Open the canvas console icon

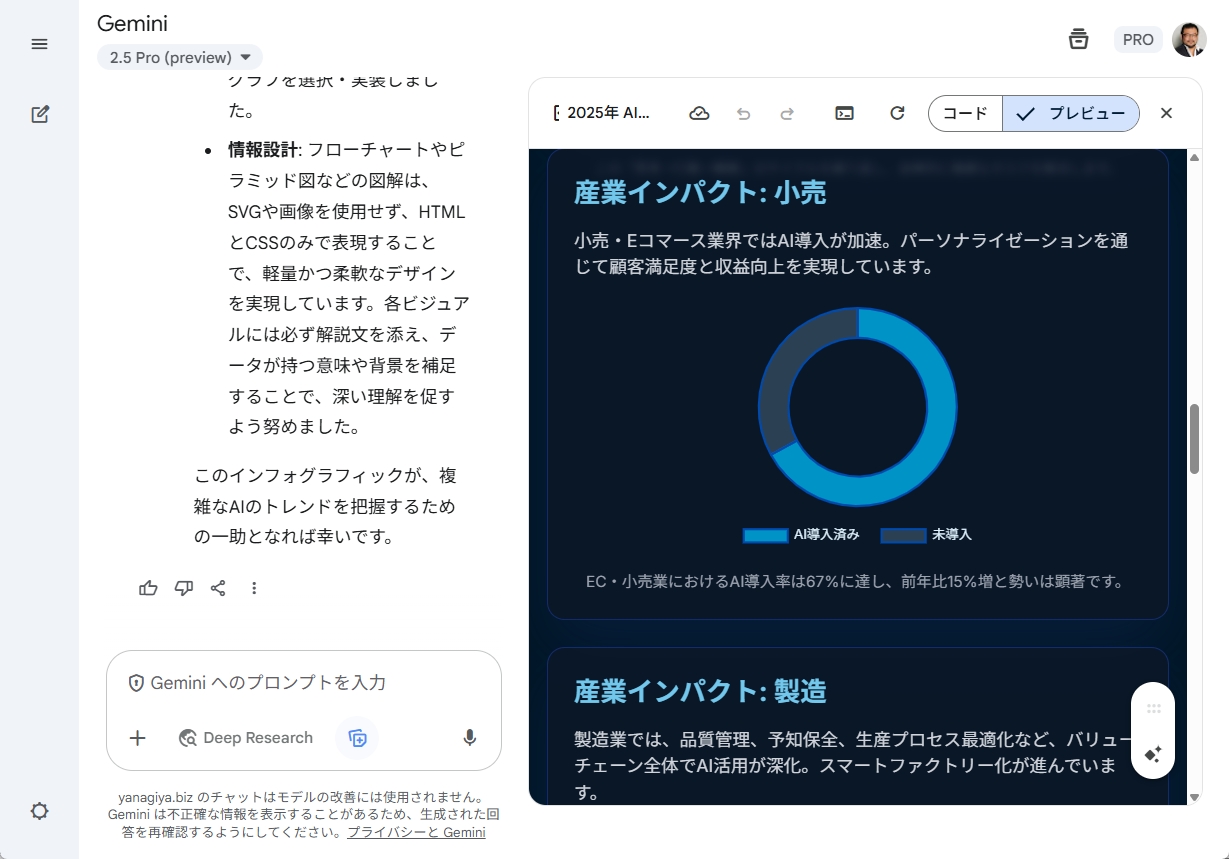843,113
